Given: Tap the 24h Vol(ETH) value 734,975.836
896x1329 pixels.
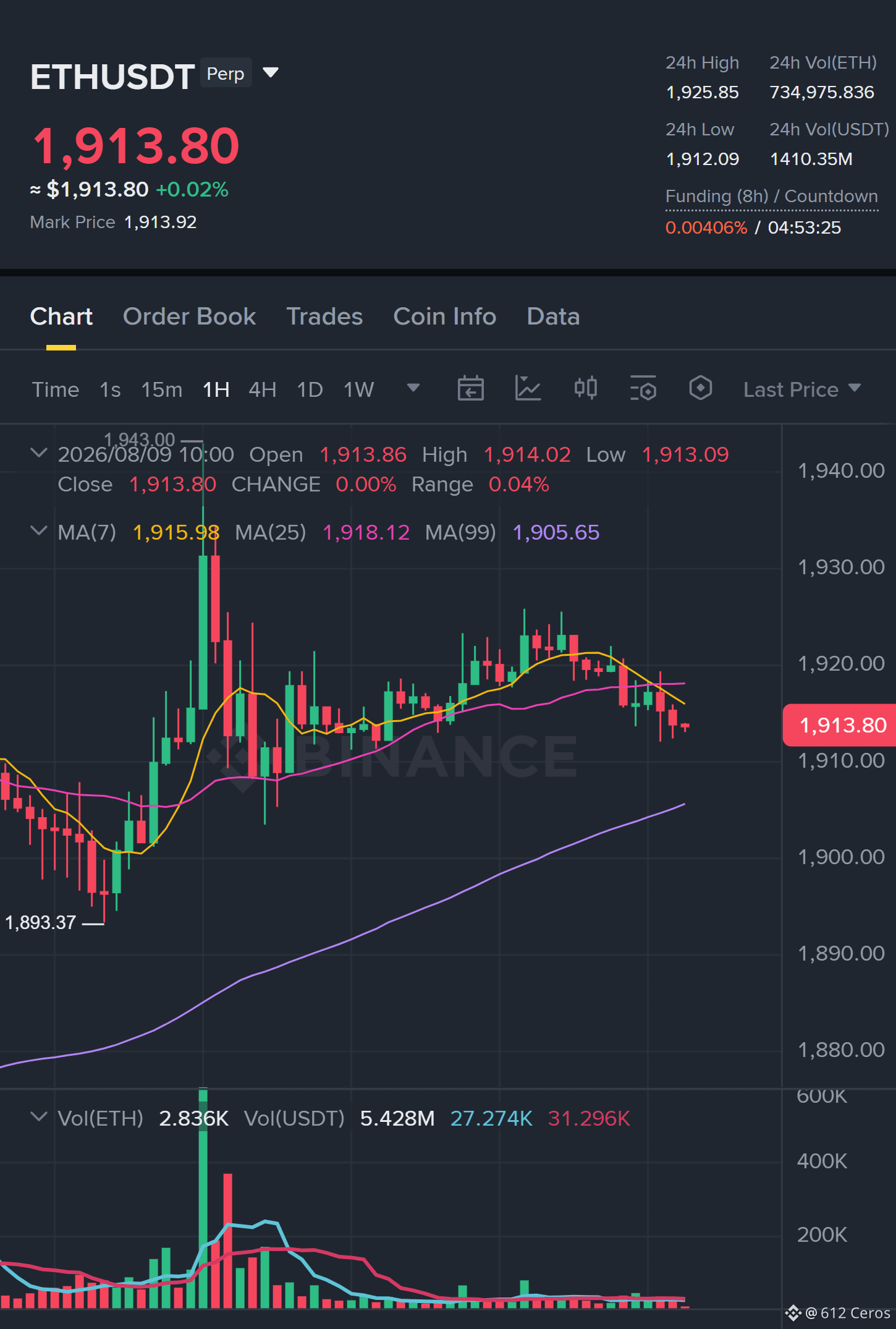Looking at the screenshot, I should [x=822, y=93].
